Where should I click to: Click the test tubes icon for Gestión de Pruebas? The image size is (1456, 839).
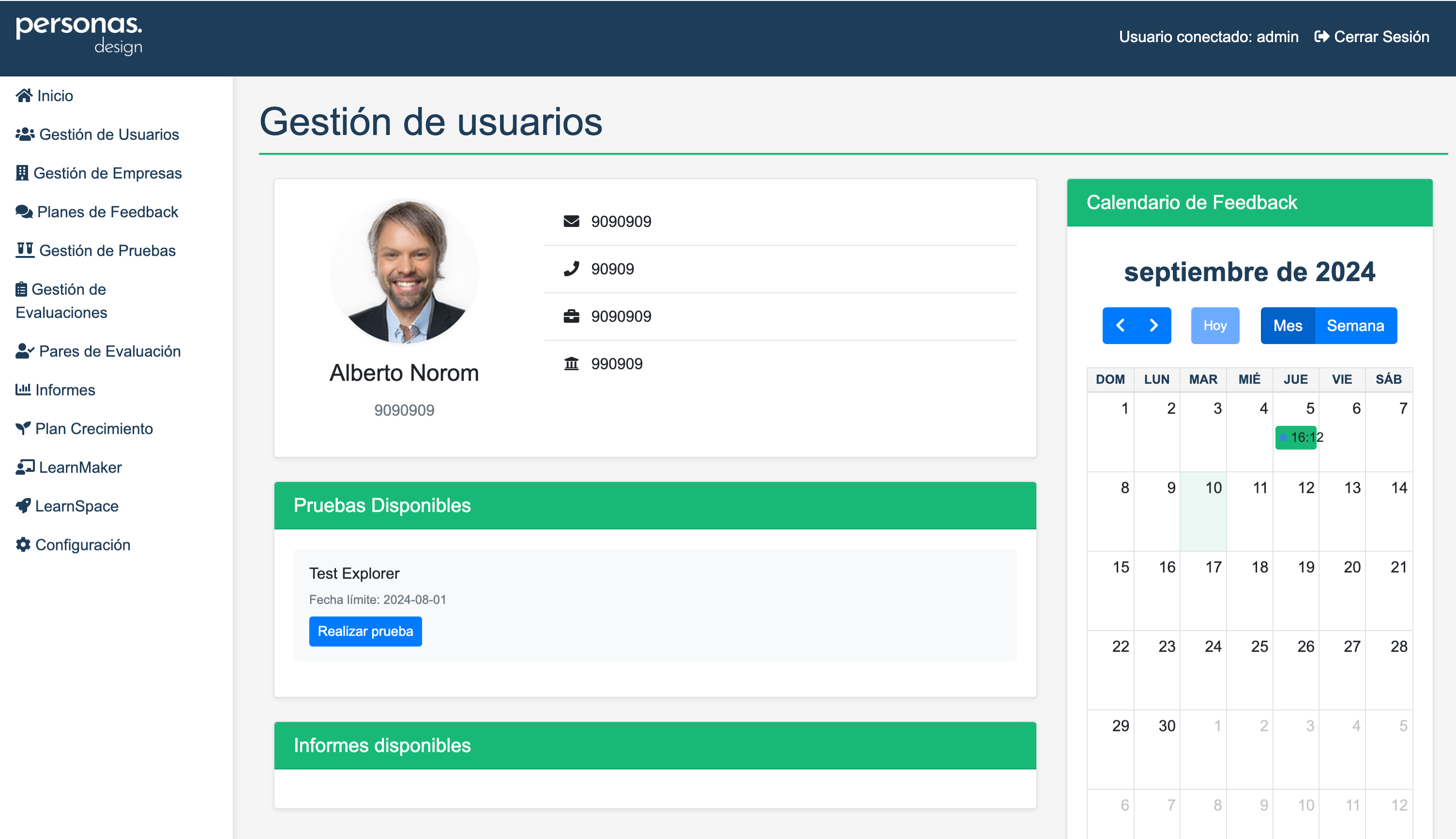click(x=25, y=250)
